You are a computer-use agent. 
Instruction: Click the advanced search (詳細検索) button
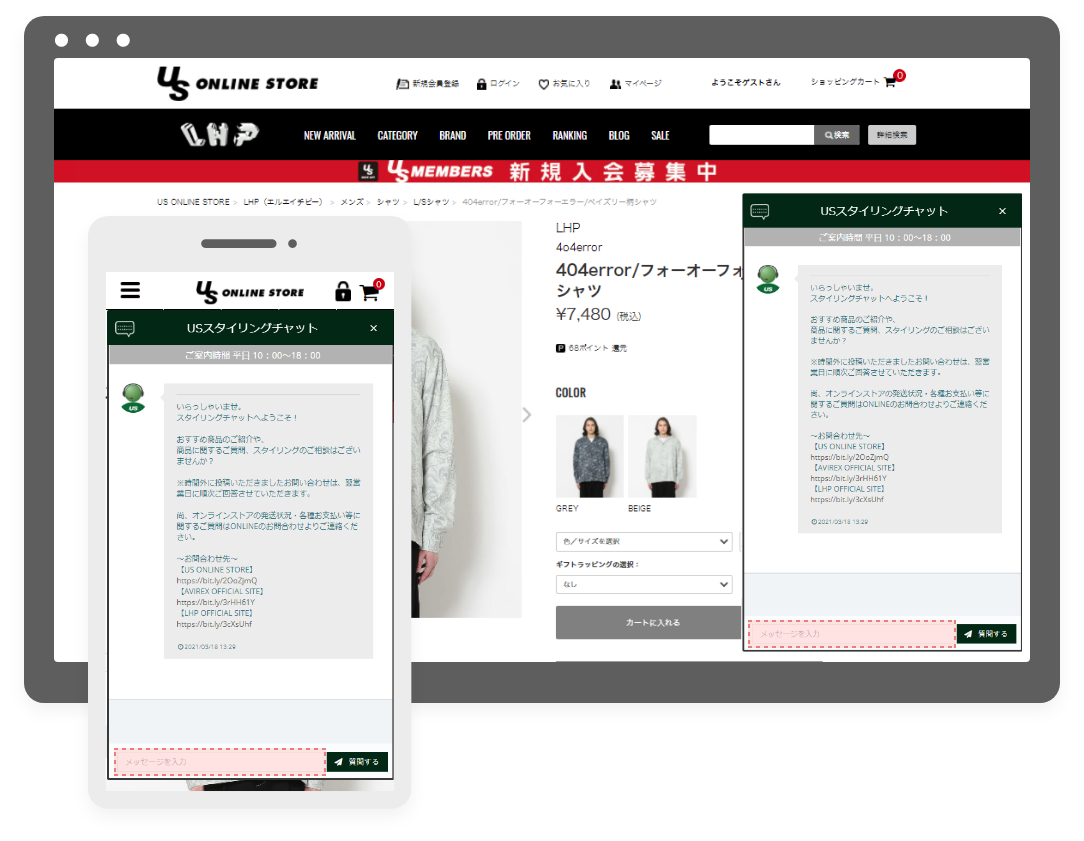coord(892,135)
